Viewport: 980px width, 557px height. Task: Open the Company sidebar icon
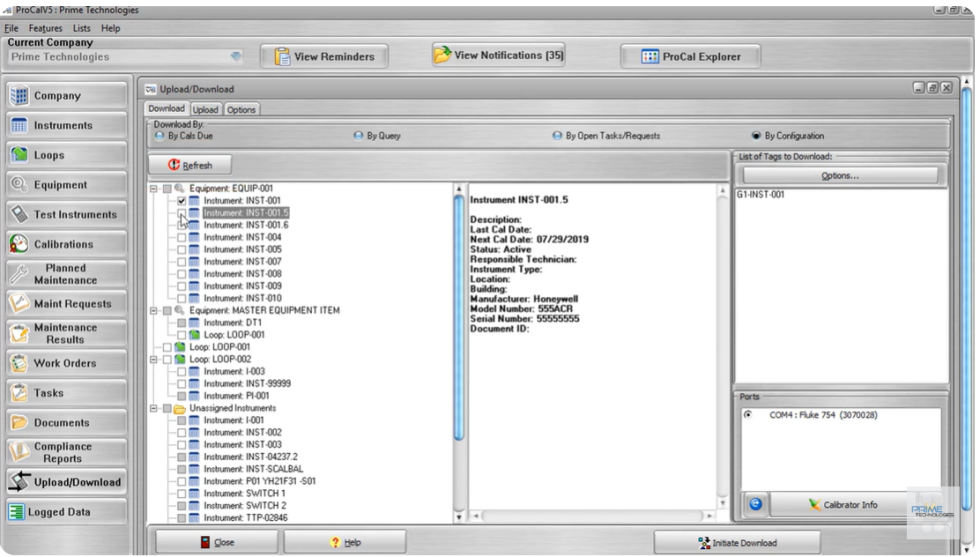click(x=19, y=96)
